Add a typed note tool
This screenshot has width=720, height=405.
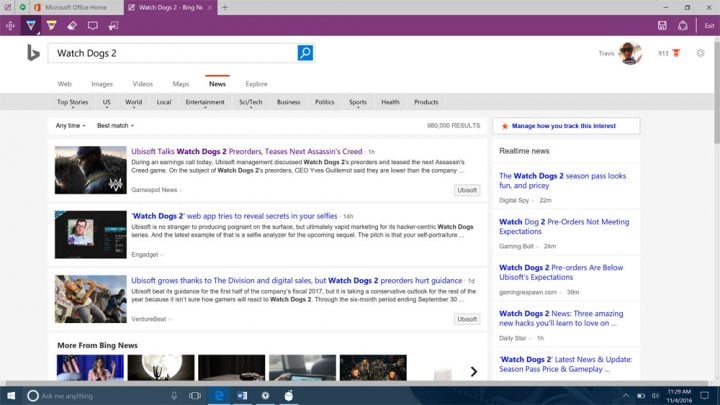click(93, 26)
